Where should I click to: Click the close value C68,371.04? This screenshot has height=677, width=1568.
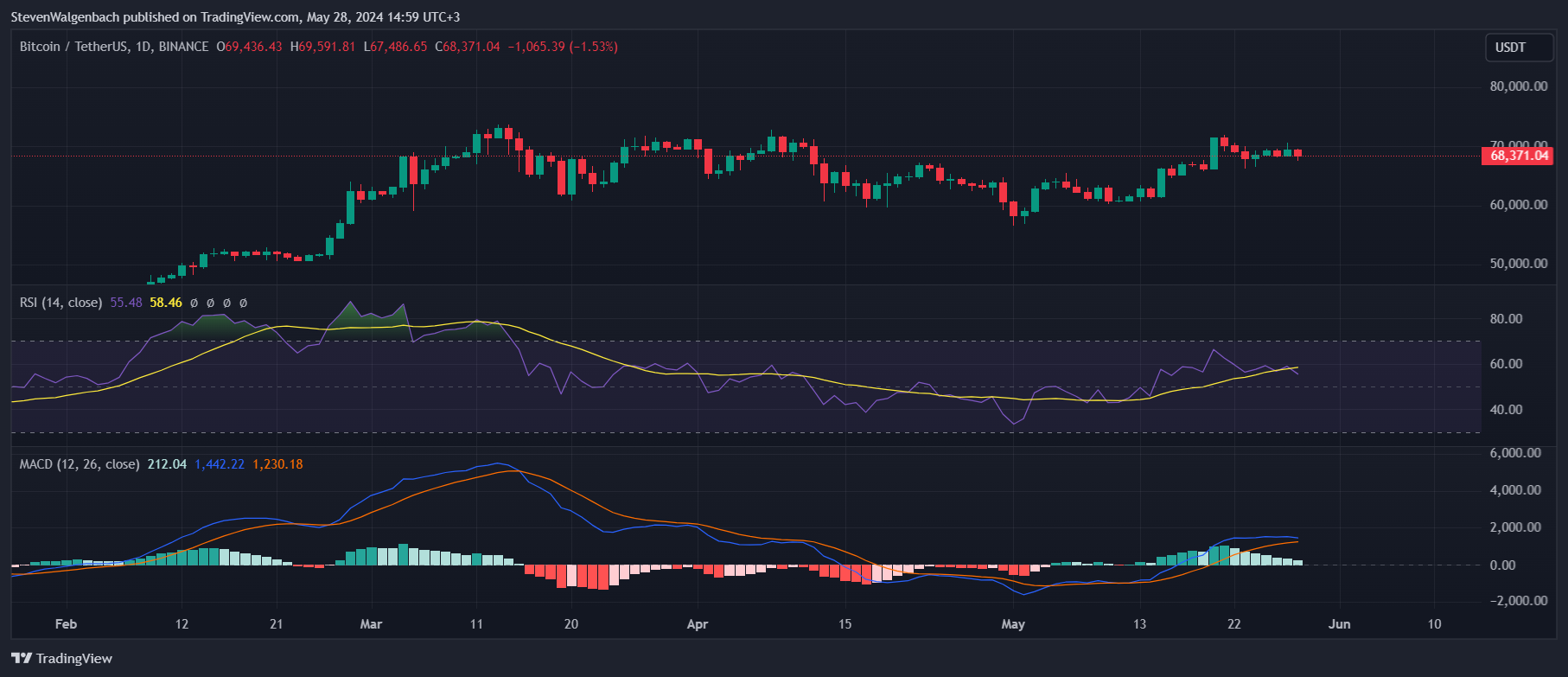(x=468, y=47)
